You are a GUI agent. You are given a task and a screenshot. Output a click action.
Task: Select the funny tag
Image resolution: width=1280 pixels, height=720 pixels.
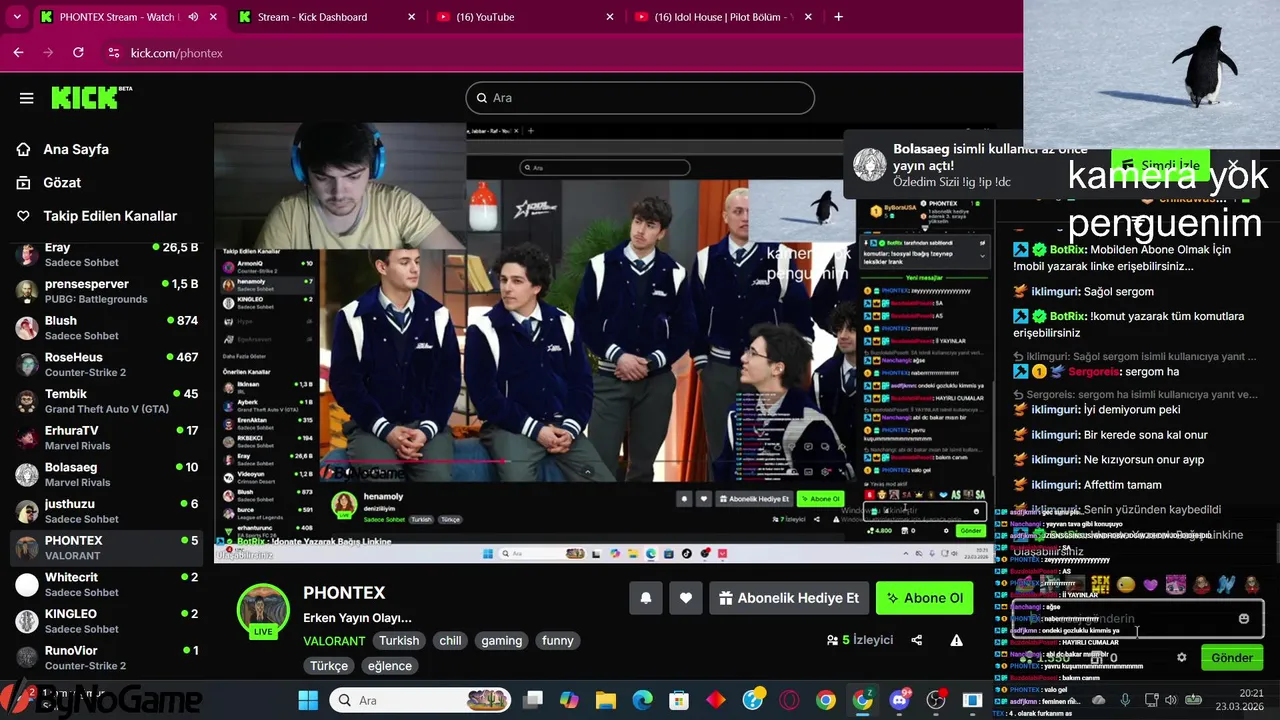point(558,640)
